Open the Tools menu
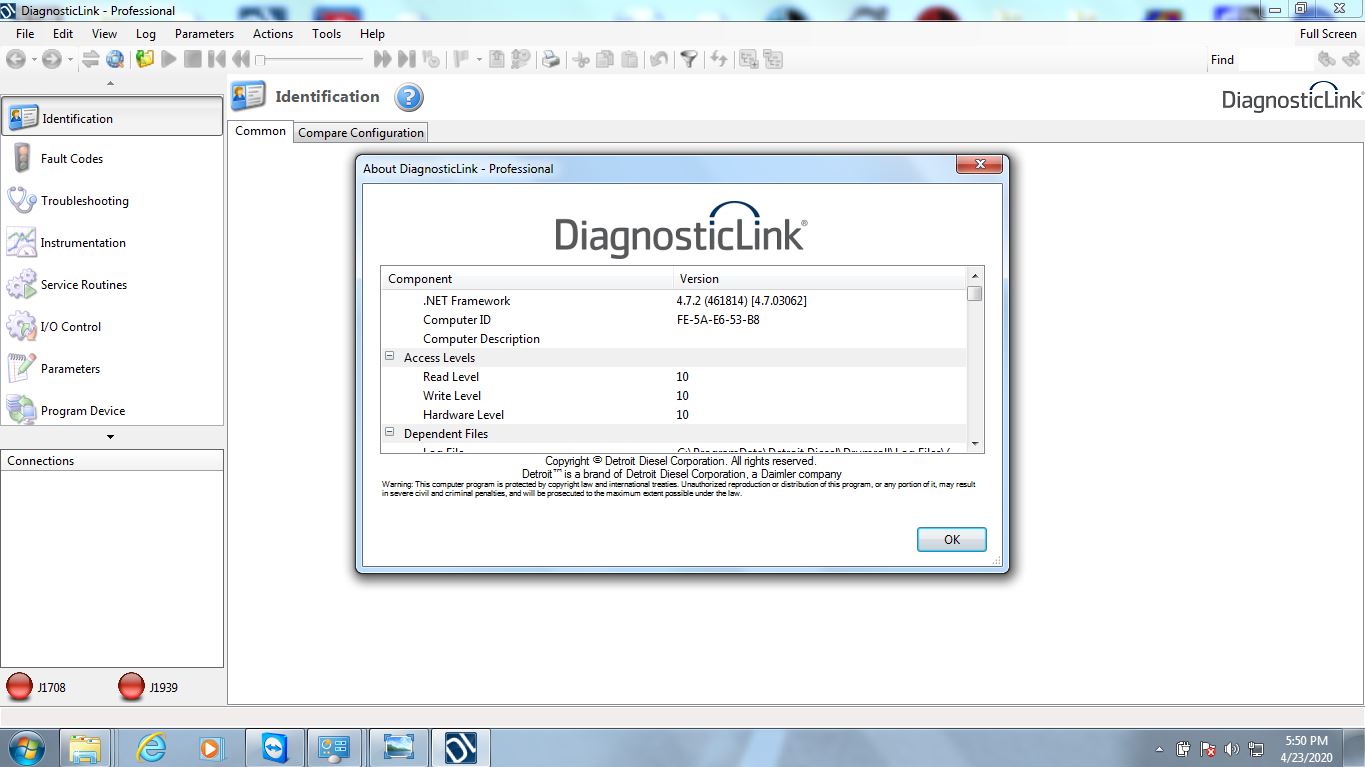Screen dimensions: 1365x767 326,33
